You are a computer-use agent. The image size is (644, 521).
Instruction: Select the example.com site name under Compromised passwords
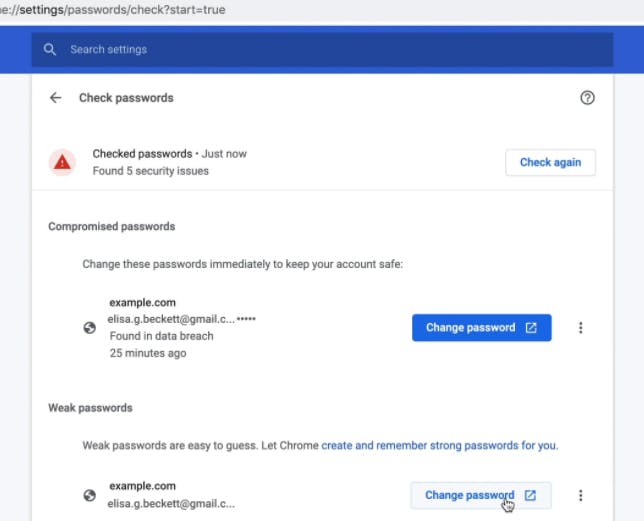click(142, 301)
